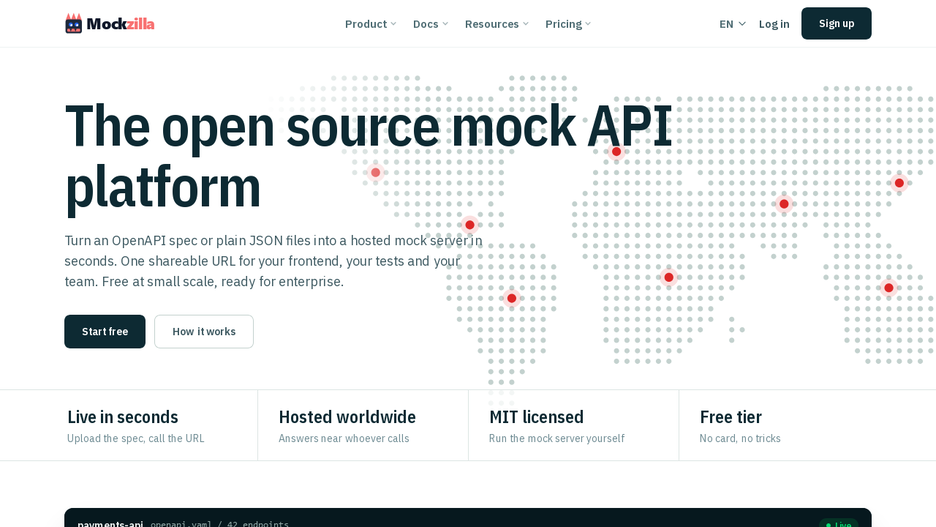Click 'Answers near whoever calls' text
The height and width of the screenshot is (527, 936).
coord(344,438)
